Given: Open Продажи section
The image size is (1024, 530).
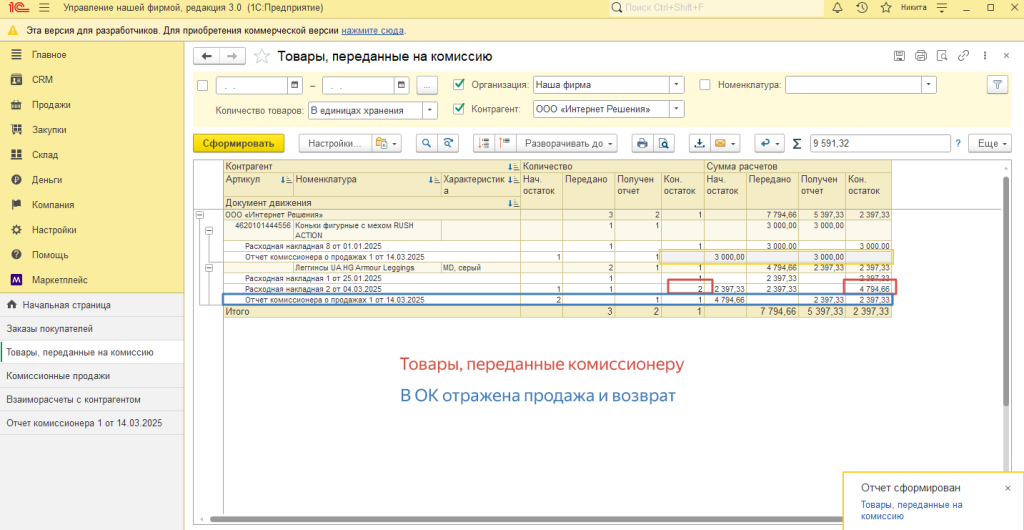Looking at the screenshot, I should 51,104.
